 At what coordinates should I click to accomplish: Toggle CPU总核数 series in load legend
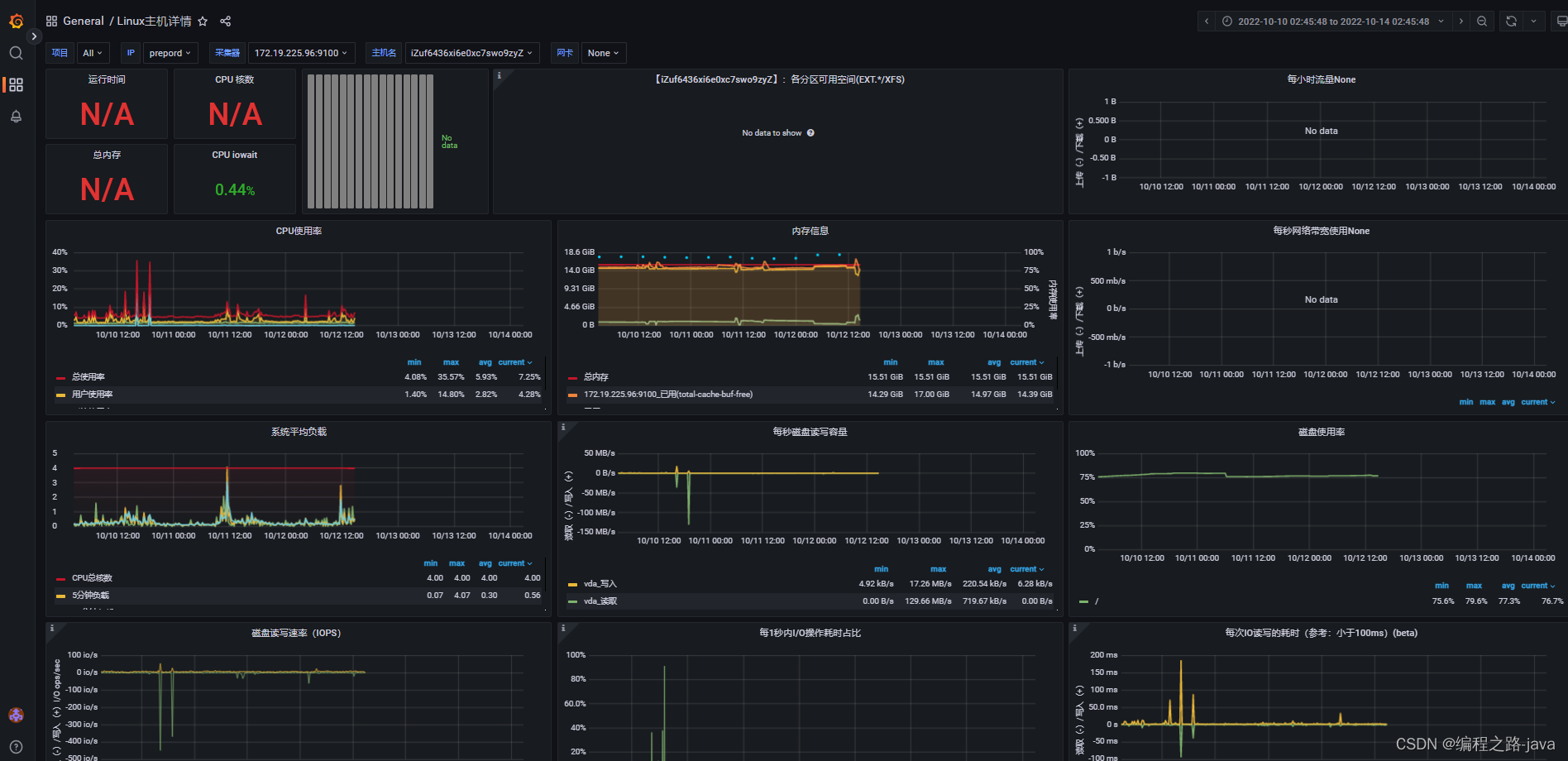click(92, 578)
